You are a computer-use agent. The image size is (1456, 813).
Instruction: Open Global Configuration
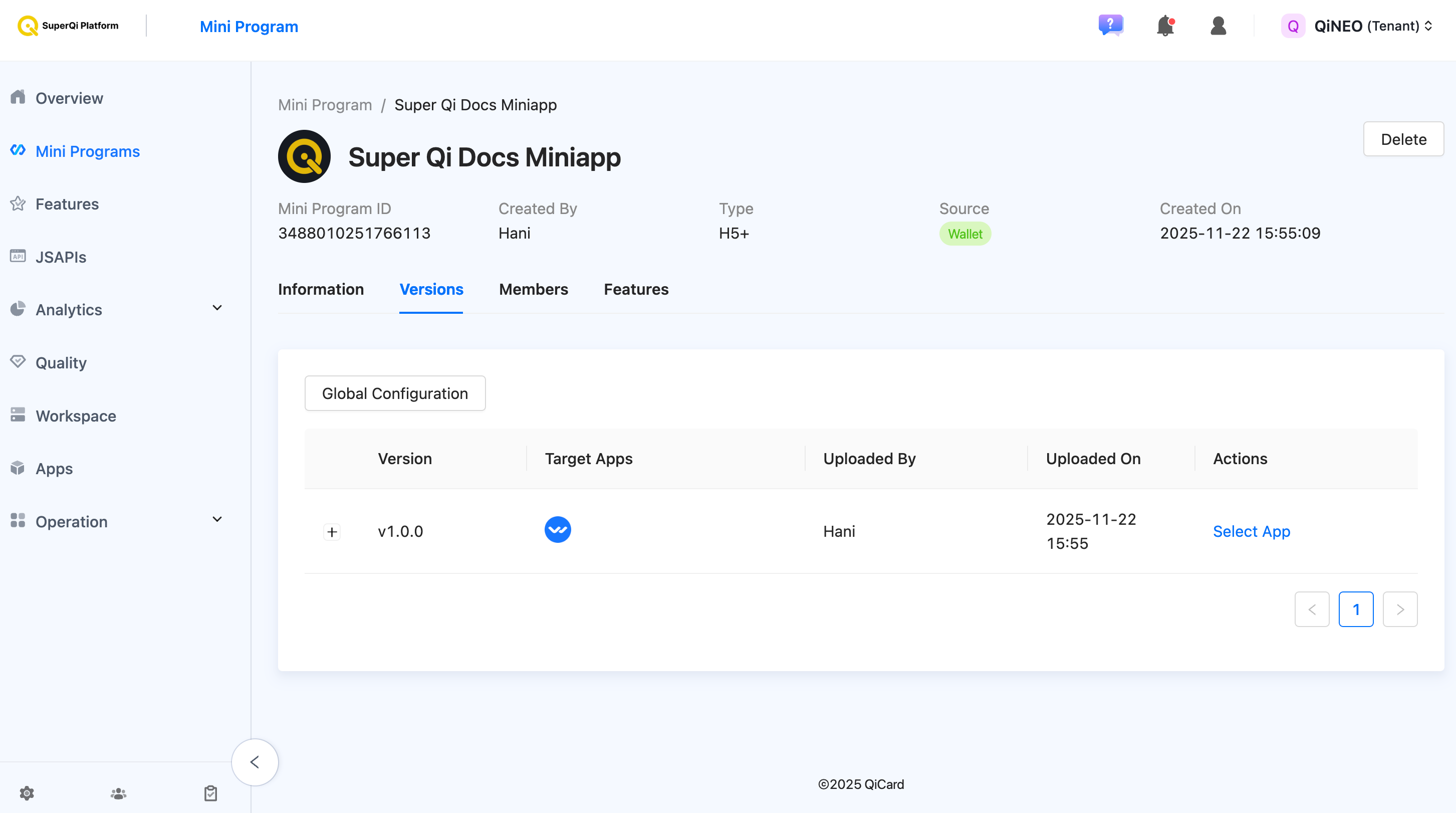(x=394, y=393)
